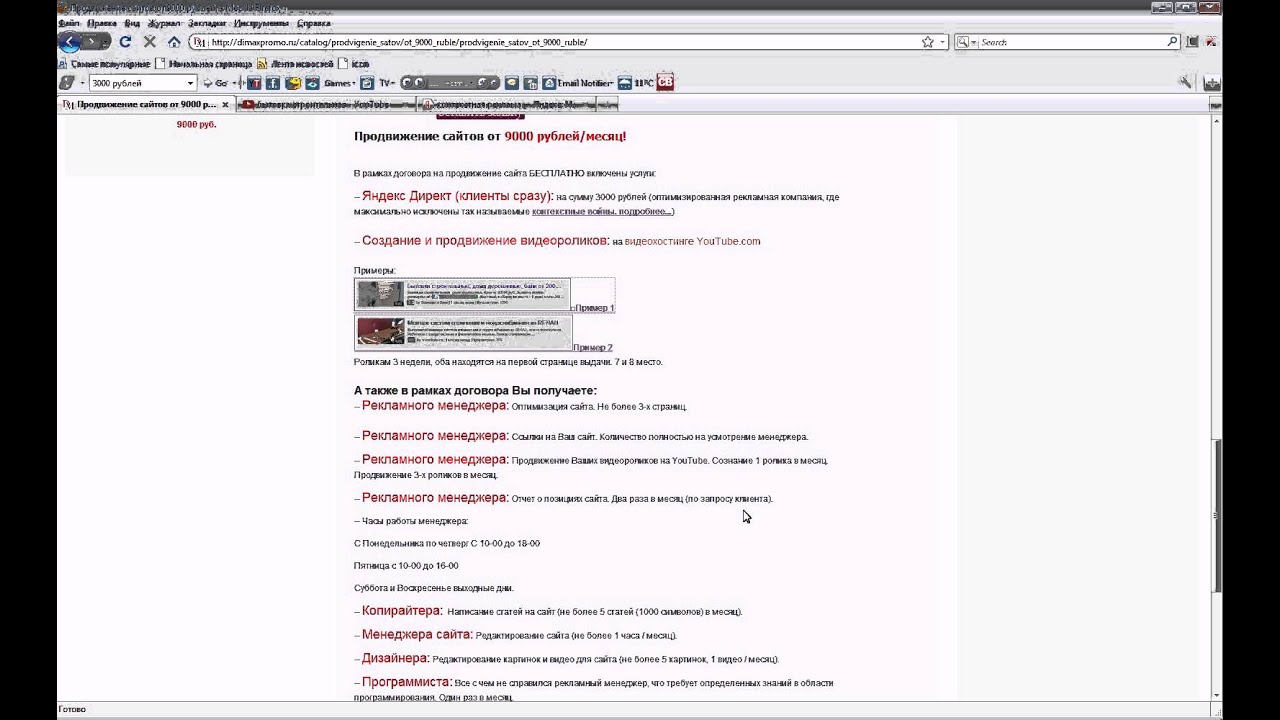Click the magnifier icon in the search box

click(1173, 42)
